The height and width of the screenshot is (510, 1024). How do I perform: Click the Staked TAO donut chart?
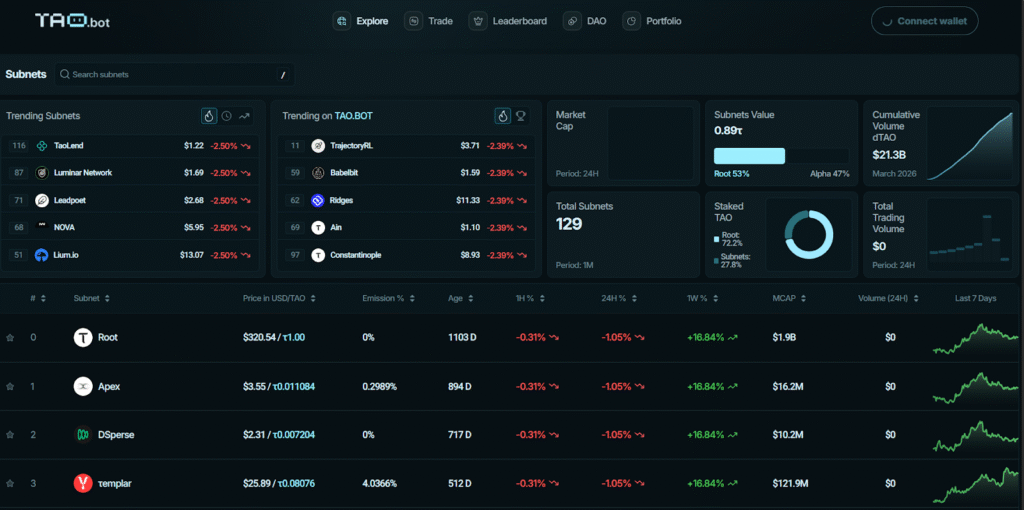tap(808, 234)
